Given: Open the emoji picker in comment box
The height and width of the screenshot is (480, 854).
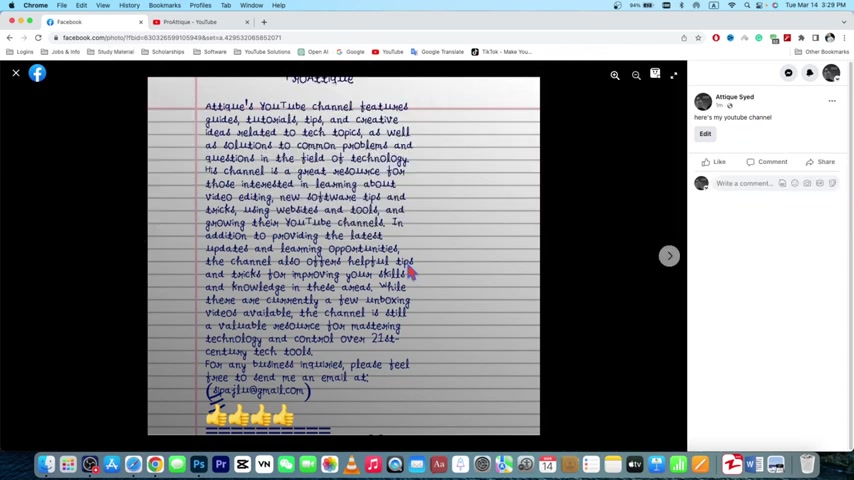Looking at the screenshot, I should coord(795,184).
